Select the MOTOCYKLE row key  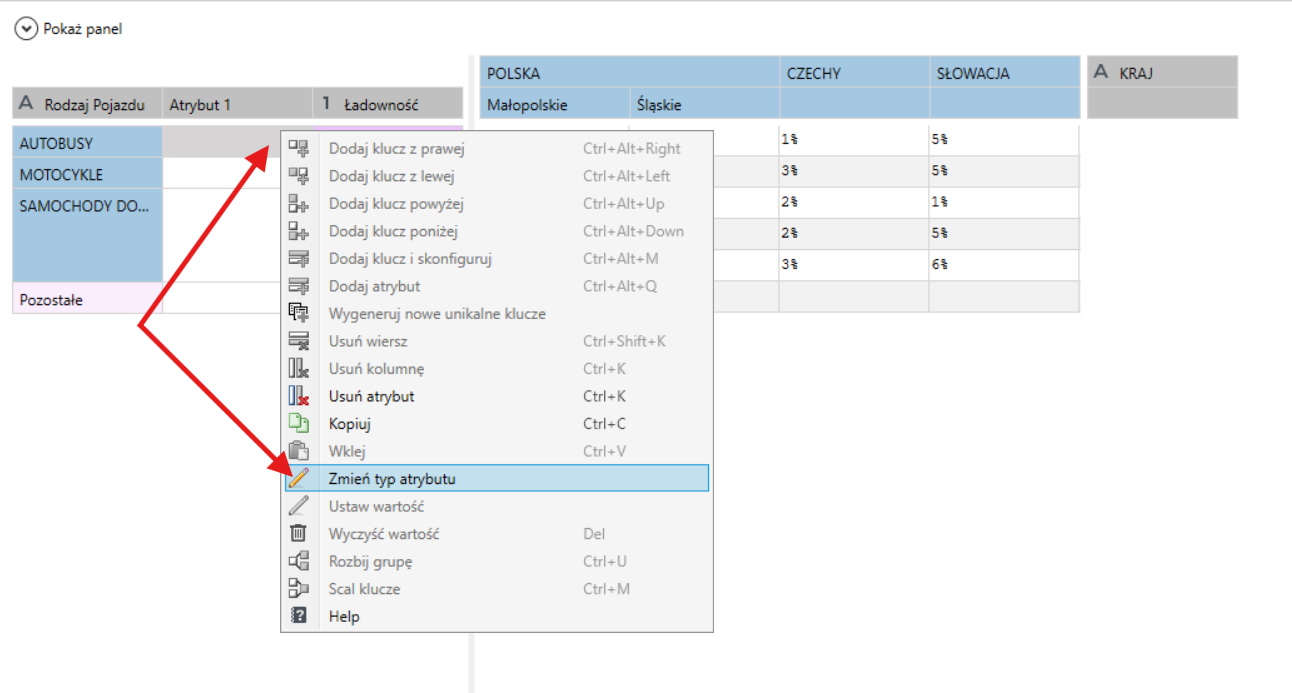pyautogui.click(x=87, y=174)
